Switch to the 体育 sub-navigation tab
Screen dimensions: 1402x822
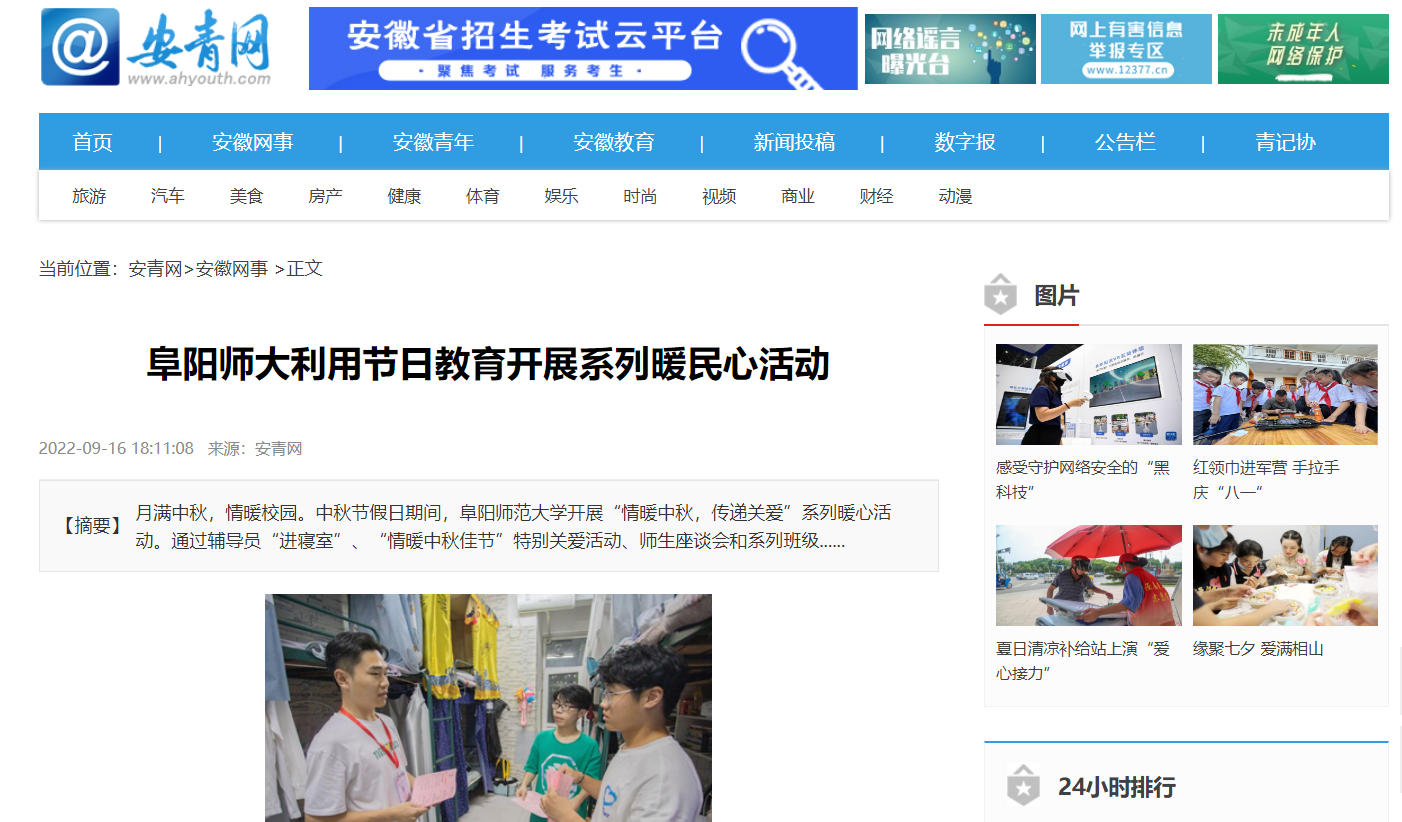(x=483, y=196)
